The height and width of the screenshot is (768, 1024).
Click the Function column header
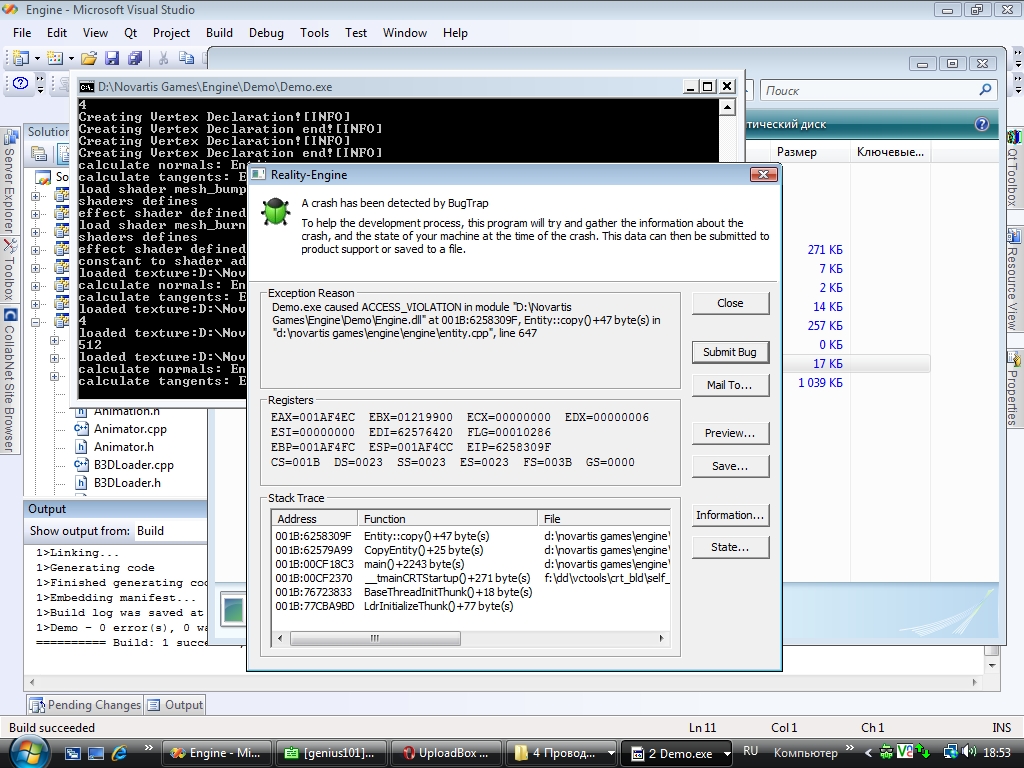pos(447,519)
